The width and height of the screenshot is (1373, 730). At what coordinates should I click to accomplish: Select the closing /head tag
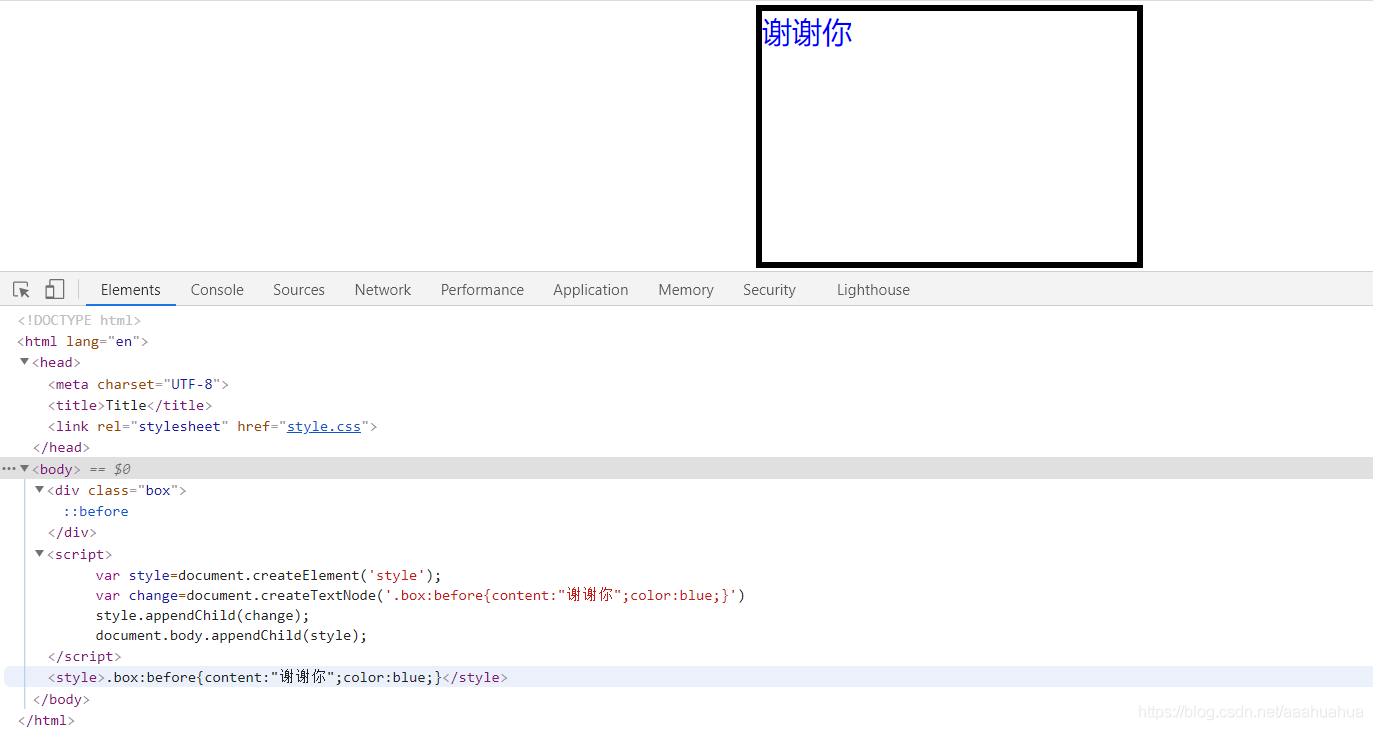pyautogui.click(x=61, y=447)
